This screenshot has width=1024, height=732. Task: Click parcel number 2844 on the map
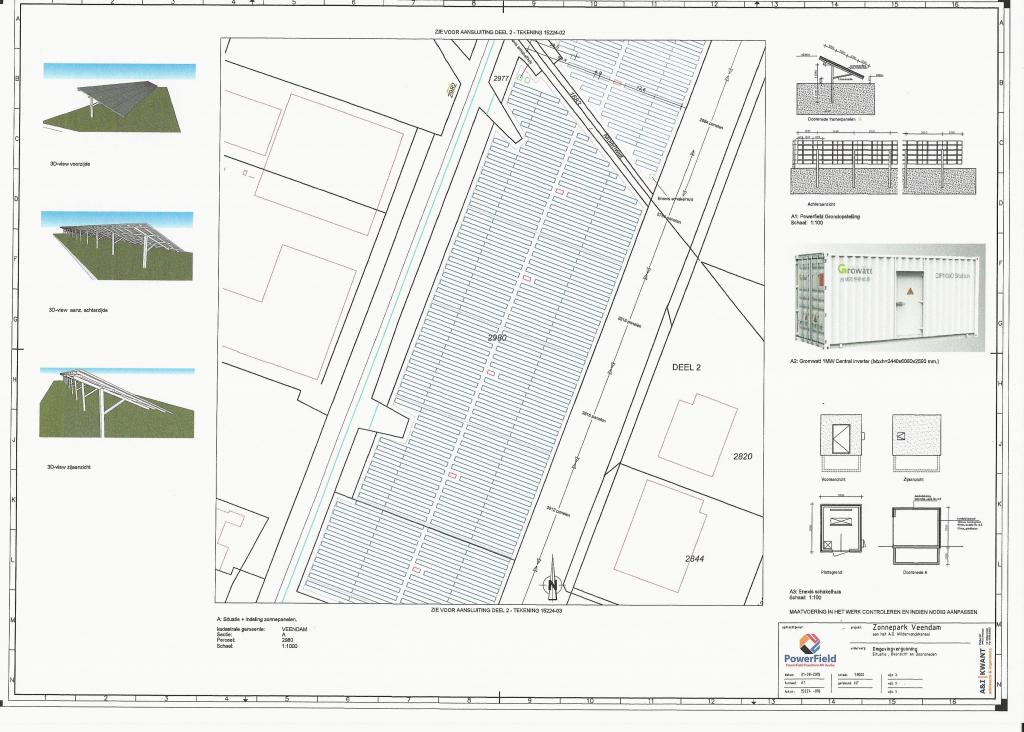tap(695, 559)
